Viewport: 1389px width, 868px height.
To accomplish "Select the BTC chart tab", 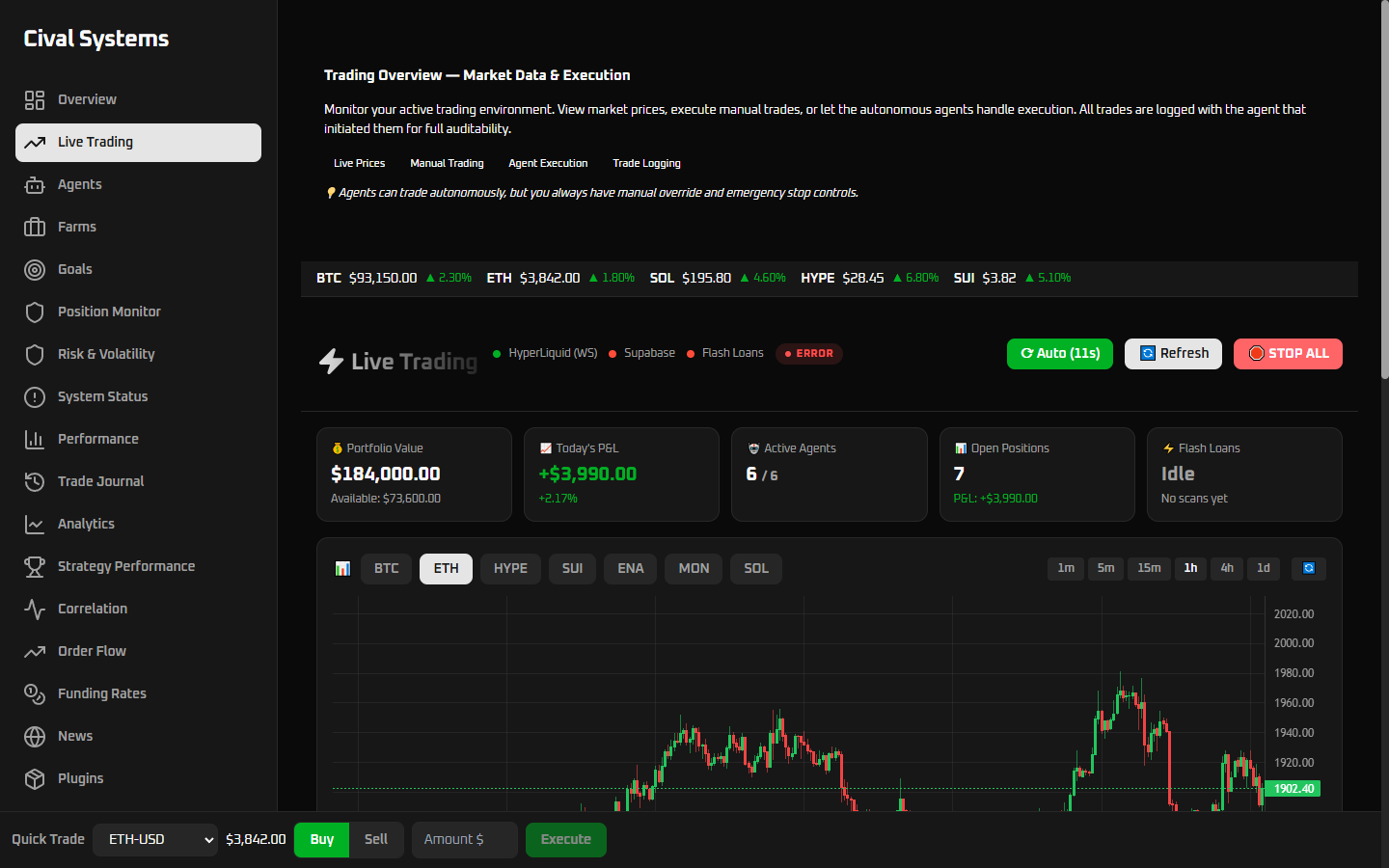I will click(387, 569).
